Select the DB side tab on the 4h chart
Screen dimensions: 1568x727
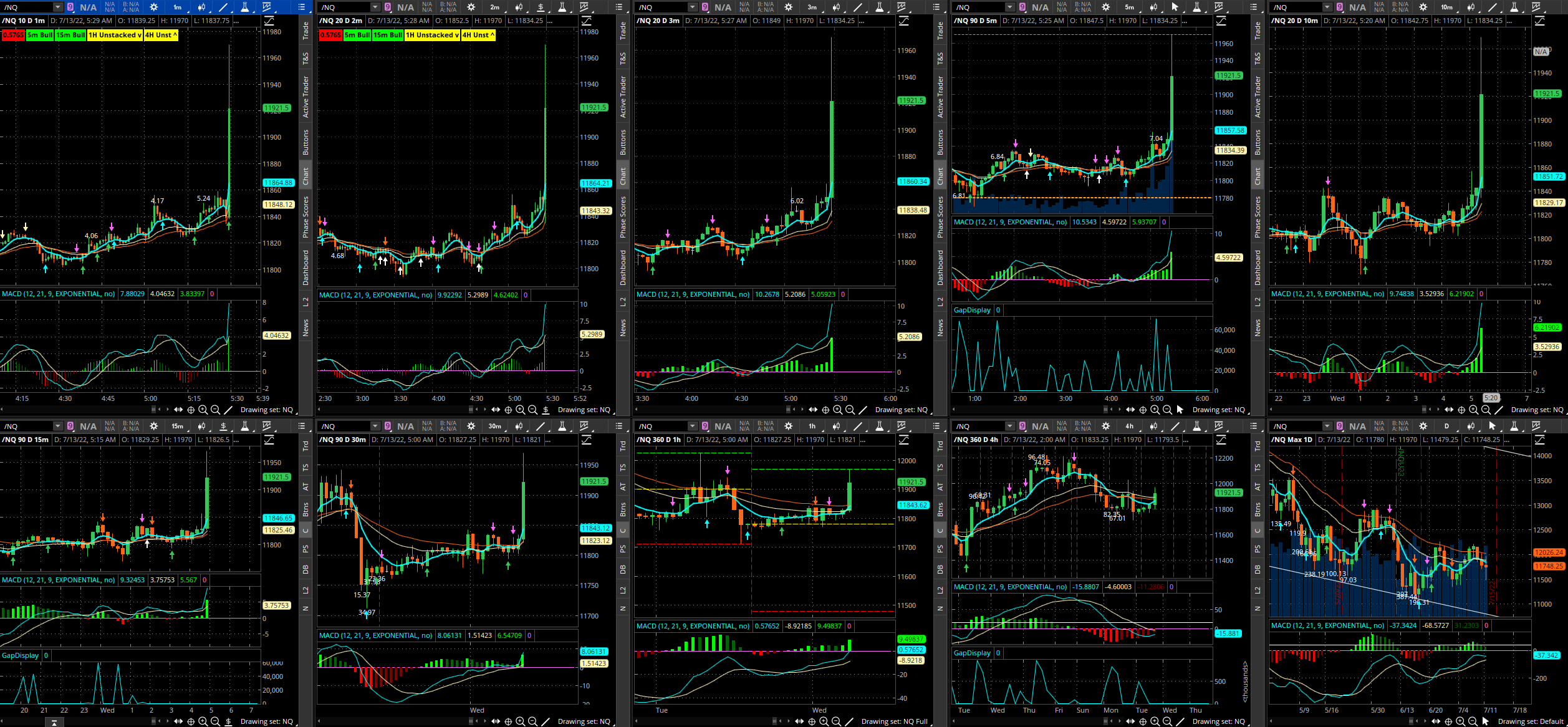(1258, 569)
